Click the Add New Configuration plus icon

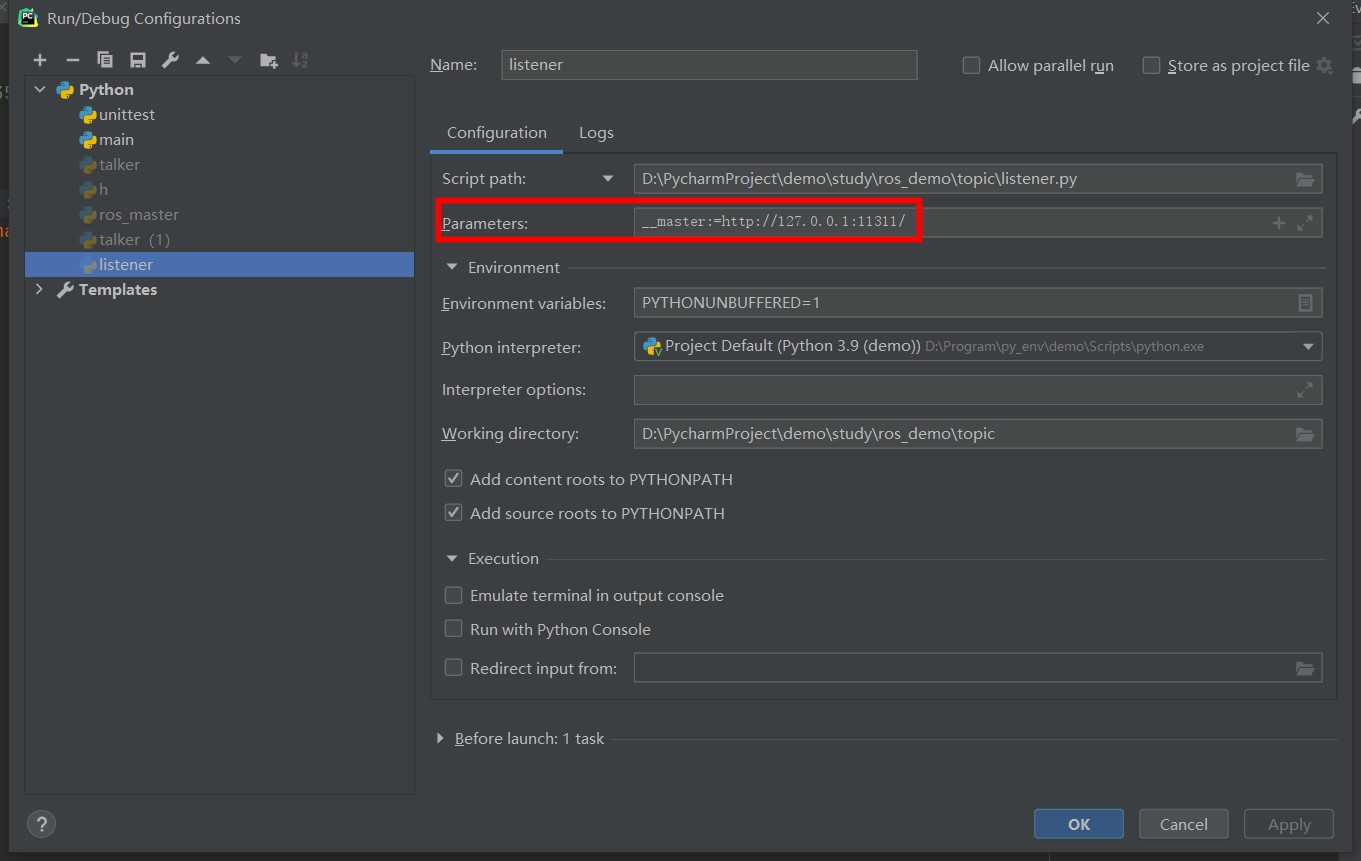[40, 61]
